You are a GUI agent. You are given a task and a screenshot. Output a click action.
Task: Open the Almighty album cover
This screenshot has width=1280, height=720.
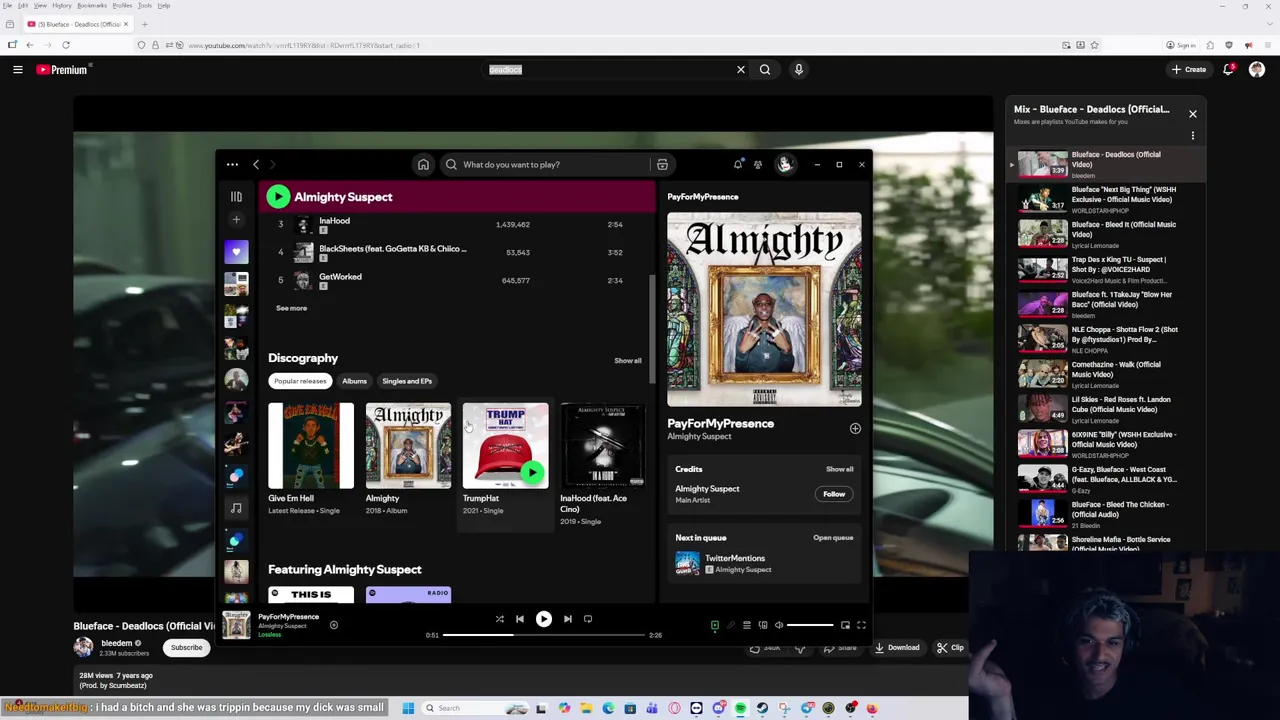408,446
